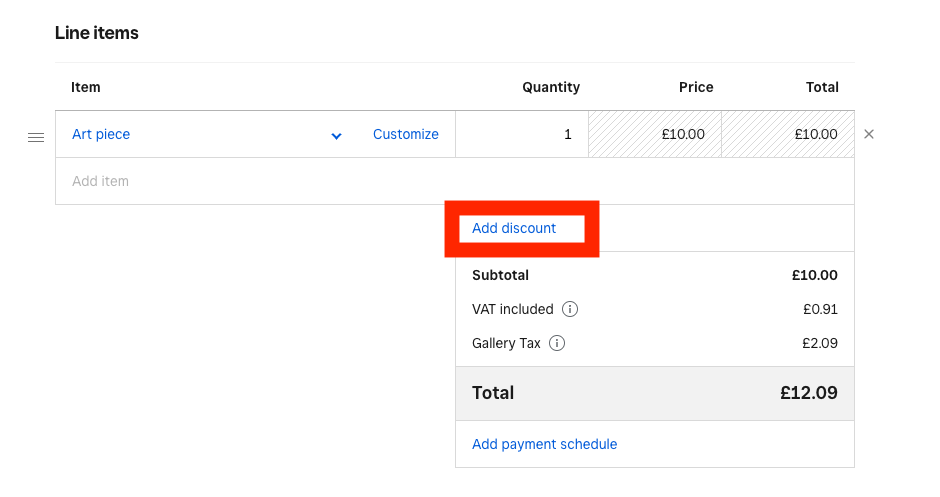Click the Quantity column header
This screenshot has width=940, height=497.
click(551, 87)
